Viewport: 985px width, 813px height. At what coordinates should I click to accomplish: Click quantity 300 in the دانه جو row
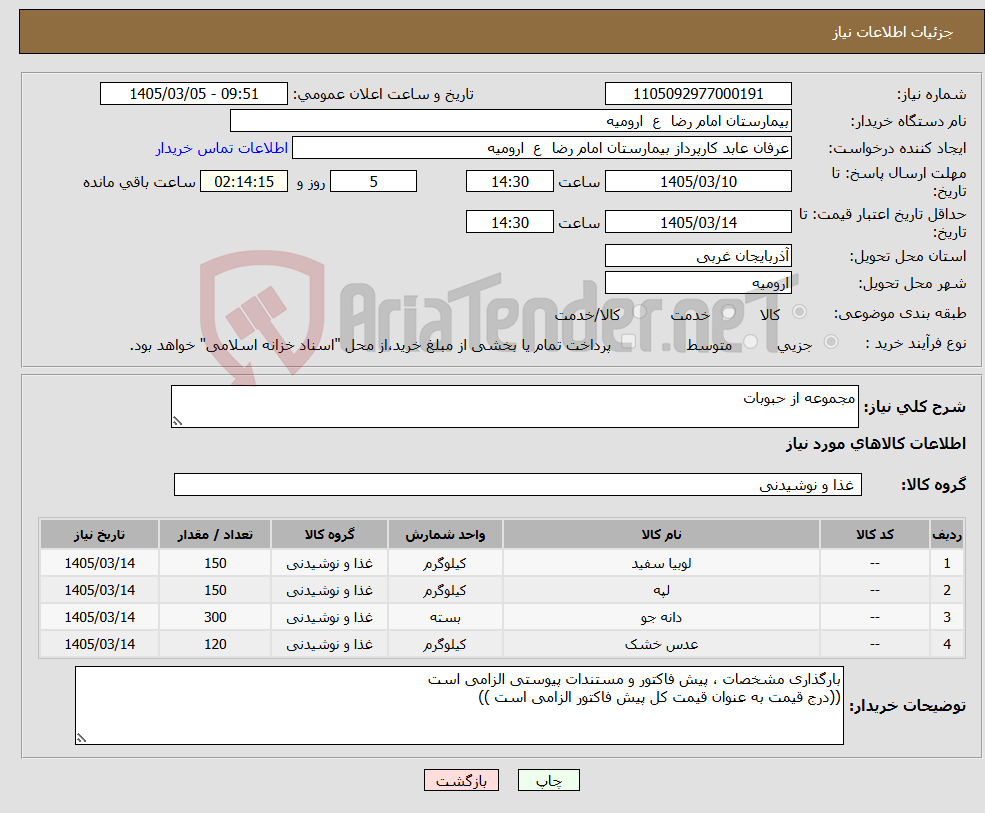click(x=215, y=618)
